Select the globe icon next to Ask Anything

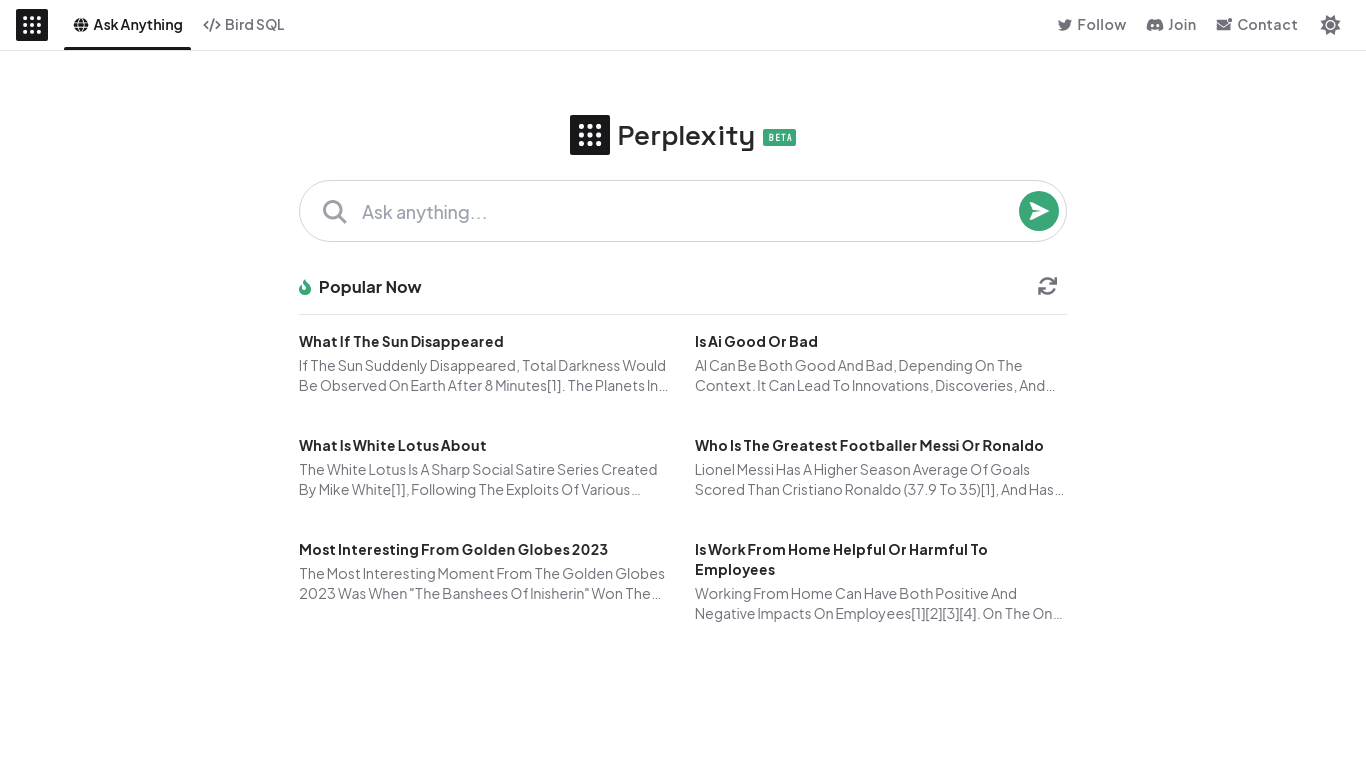(81, 25)
